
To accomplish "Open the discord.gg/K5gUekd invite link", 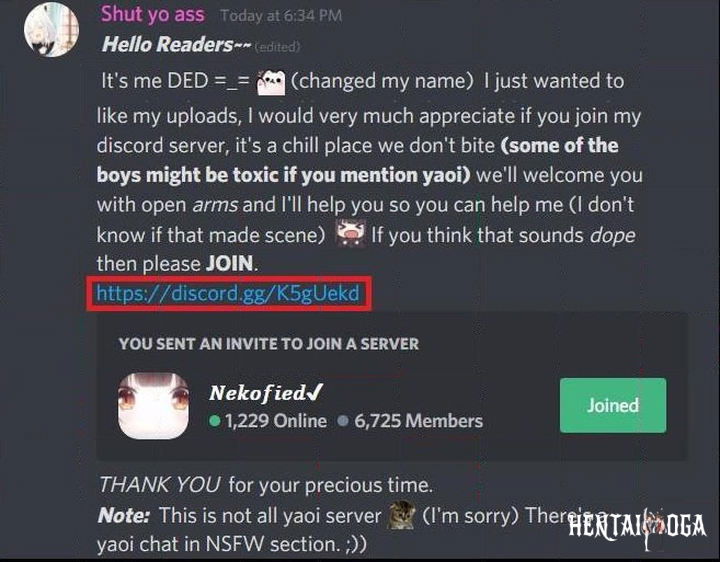I will tap(228, 293).
